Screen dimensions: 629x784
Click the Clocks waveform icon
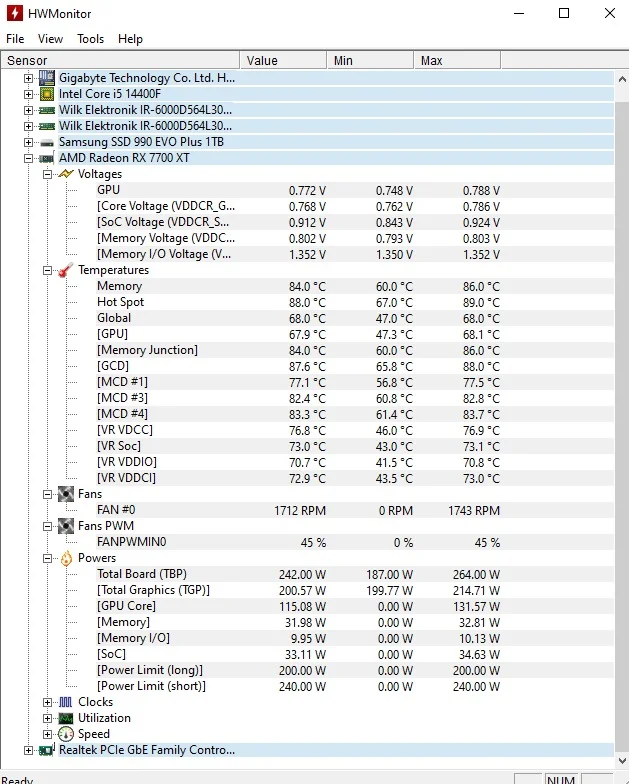click(x=66, y=702)
